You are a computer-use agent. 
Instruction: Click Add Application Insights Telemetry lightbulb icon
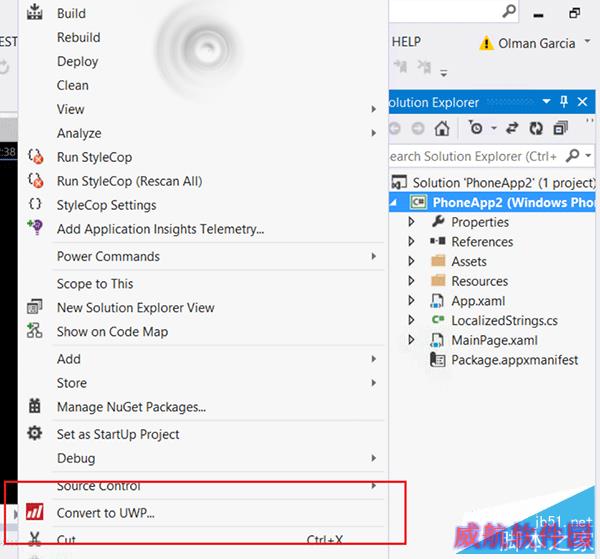pyautogui.click(x=35, y=227)
